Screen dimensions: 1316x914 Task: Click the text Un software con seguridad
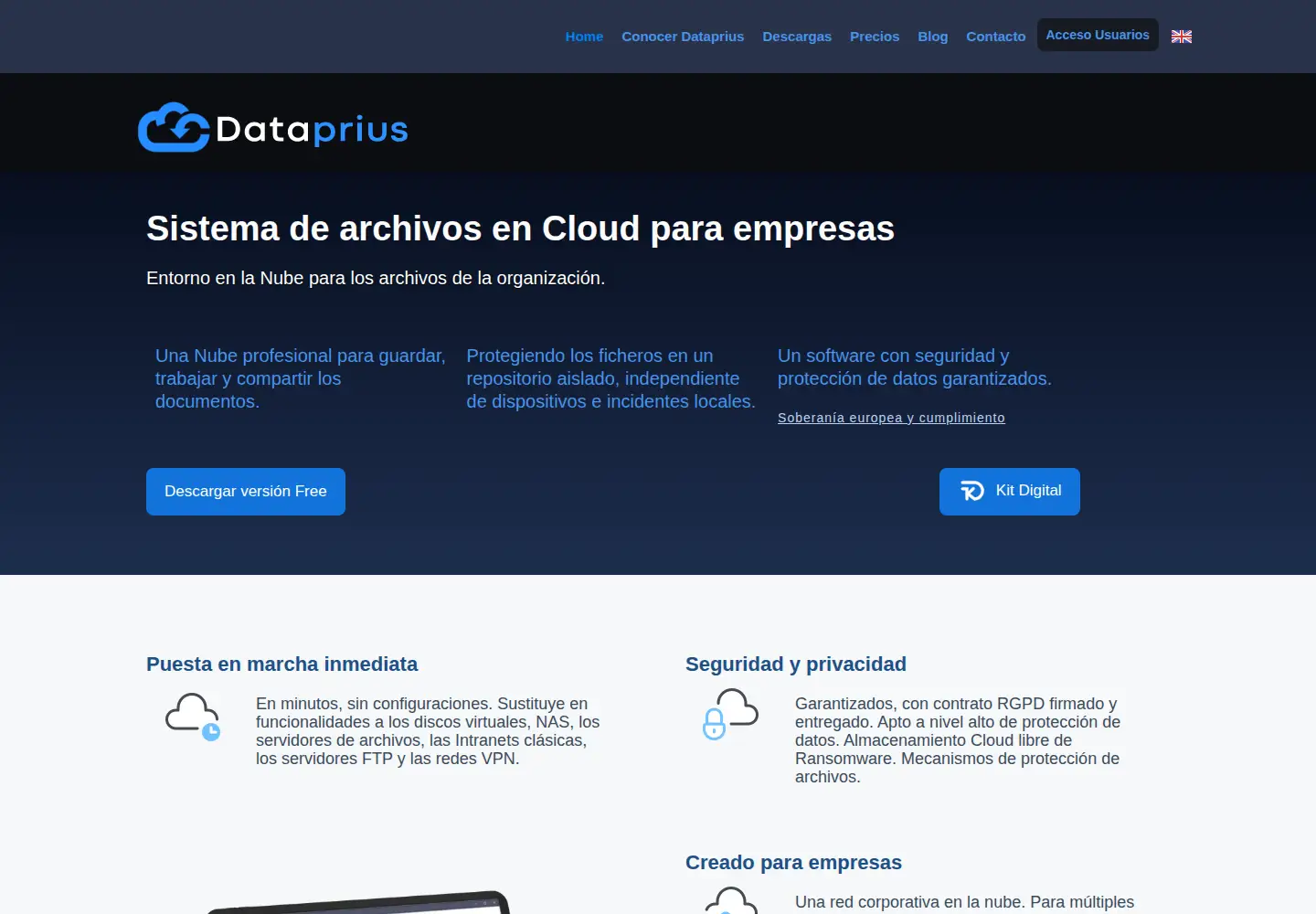pyautogui.click(x=915, y=367)
